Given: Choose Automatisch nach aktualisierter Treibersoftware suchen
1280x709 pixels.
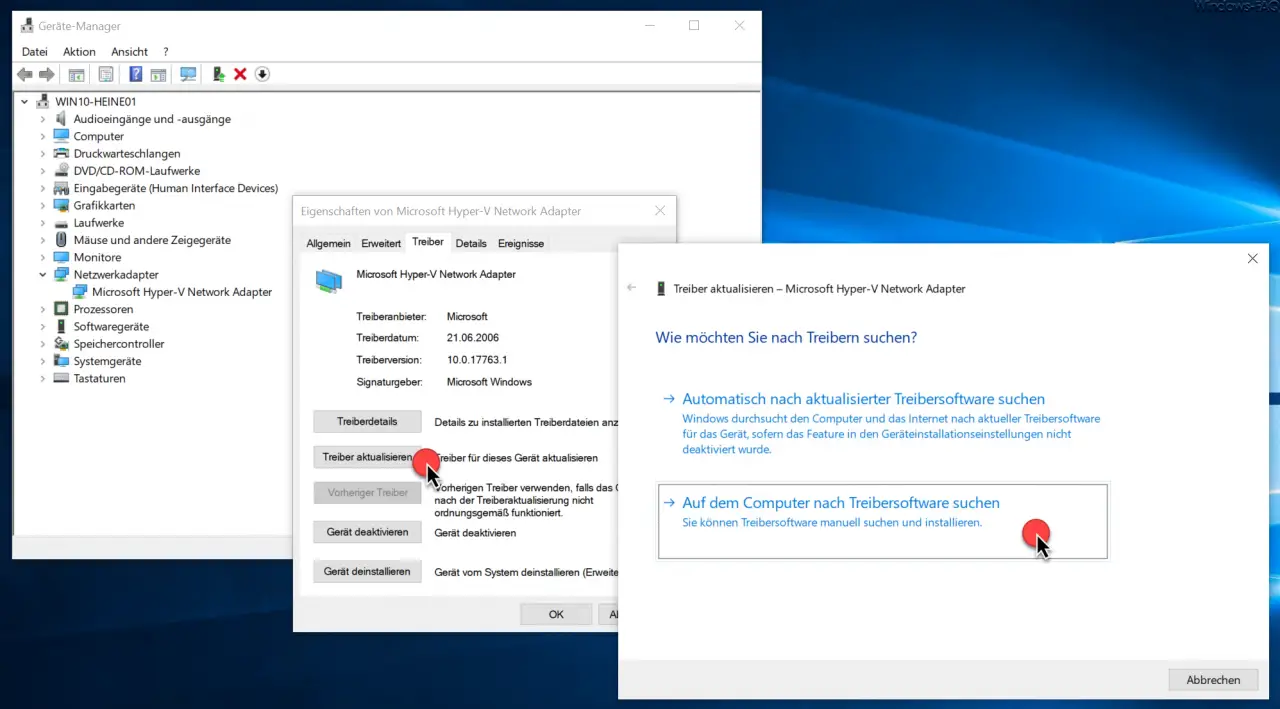Looking at the screenshot, I should click(882, 423).
